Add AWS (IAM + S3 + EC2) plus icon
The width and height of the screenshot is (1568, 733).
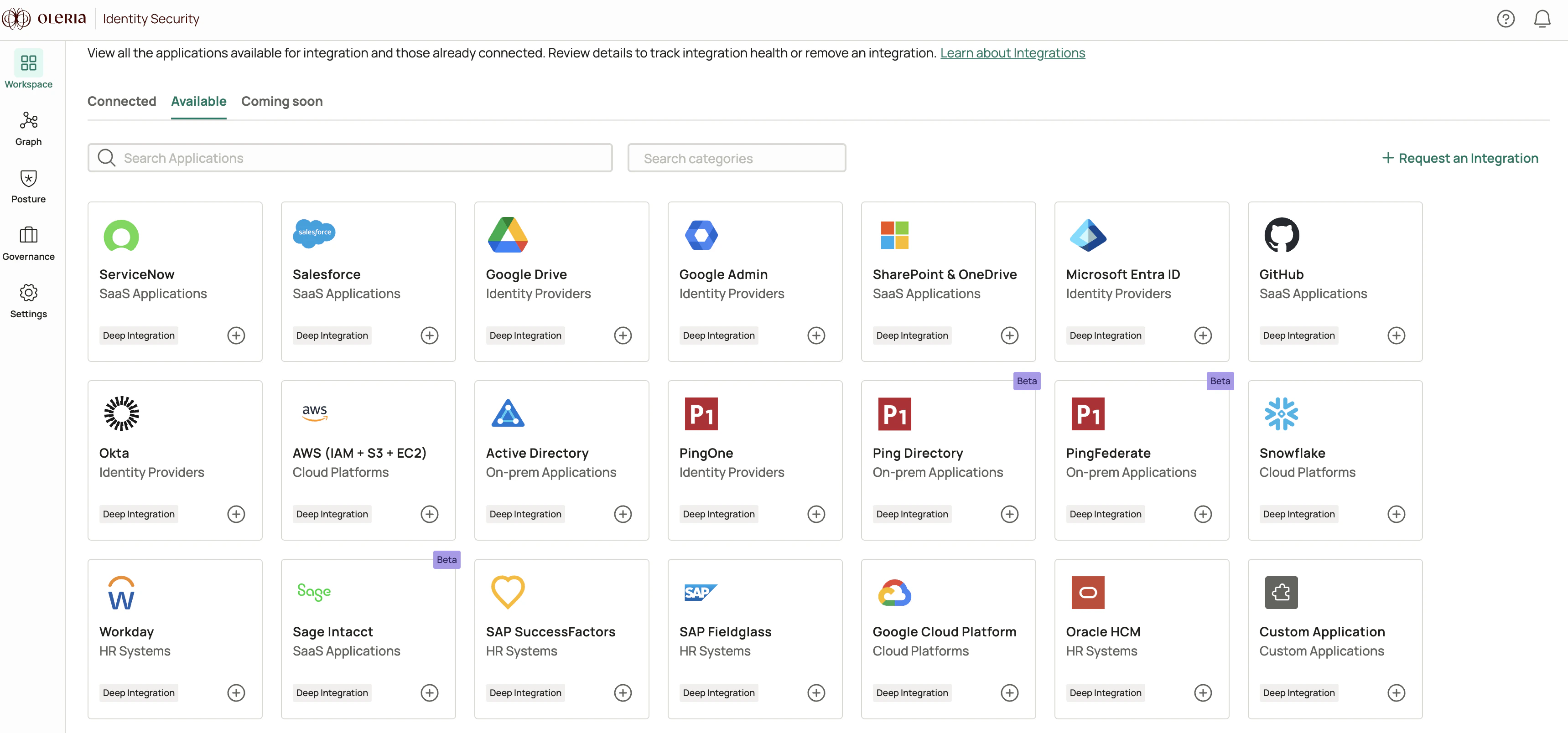pyautogui.click(x=430, y=514)
